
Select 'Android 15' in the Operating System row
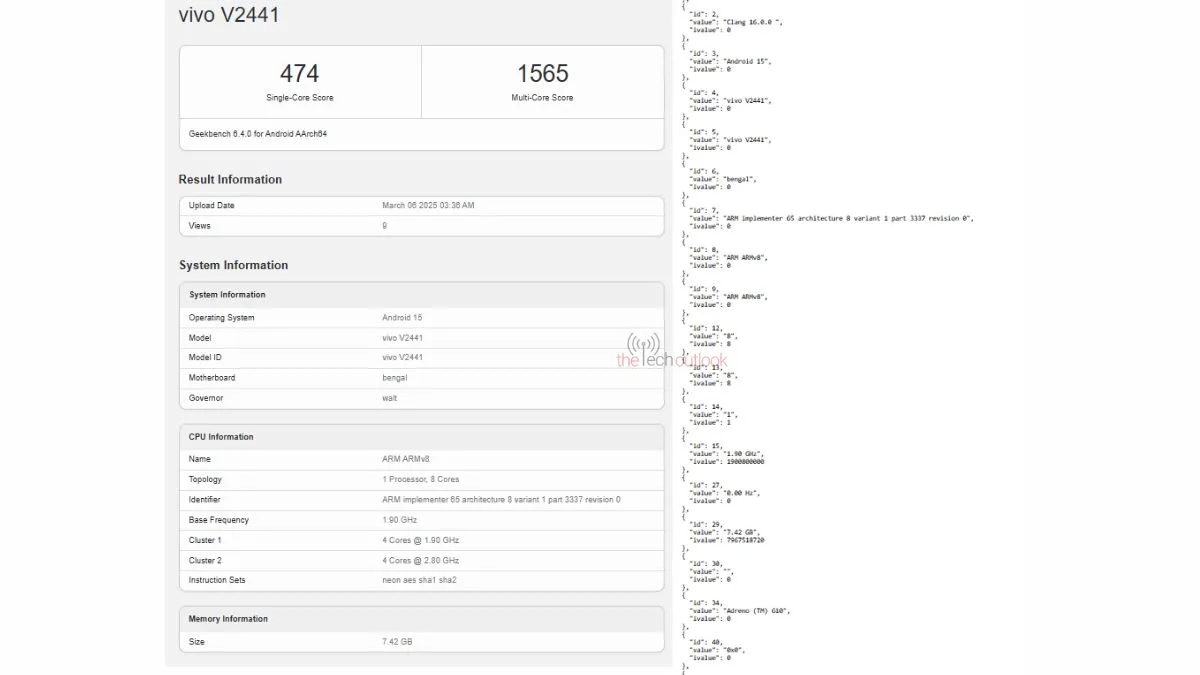pyautogui.click(x=402, y=318)
